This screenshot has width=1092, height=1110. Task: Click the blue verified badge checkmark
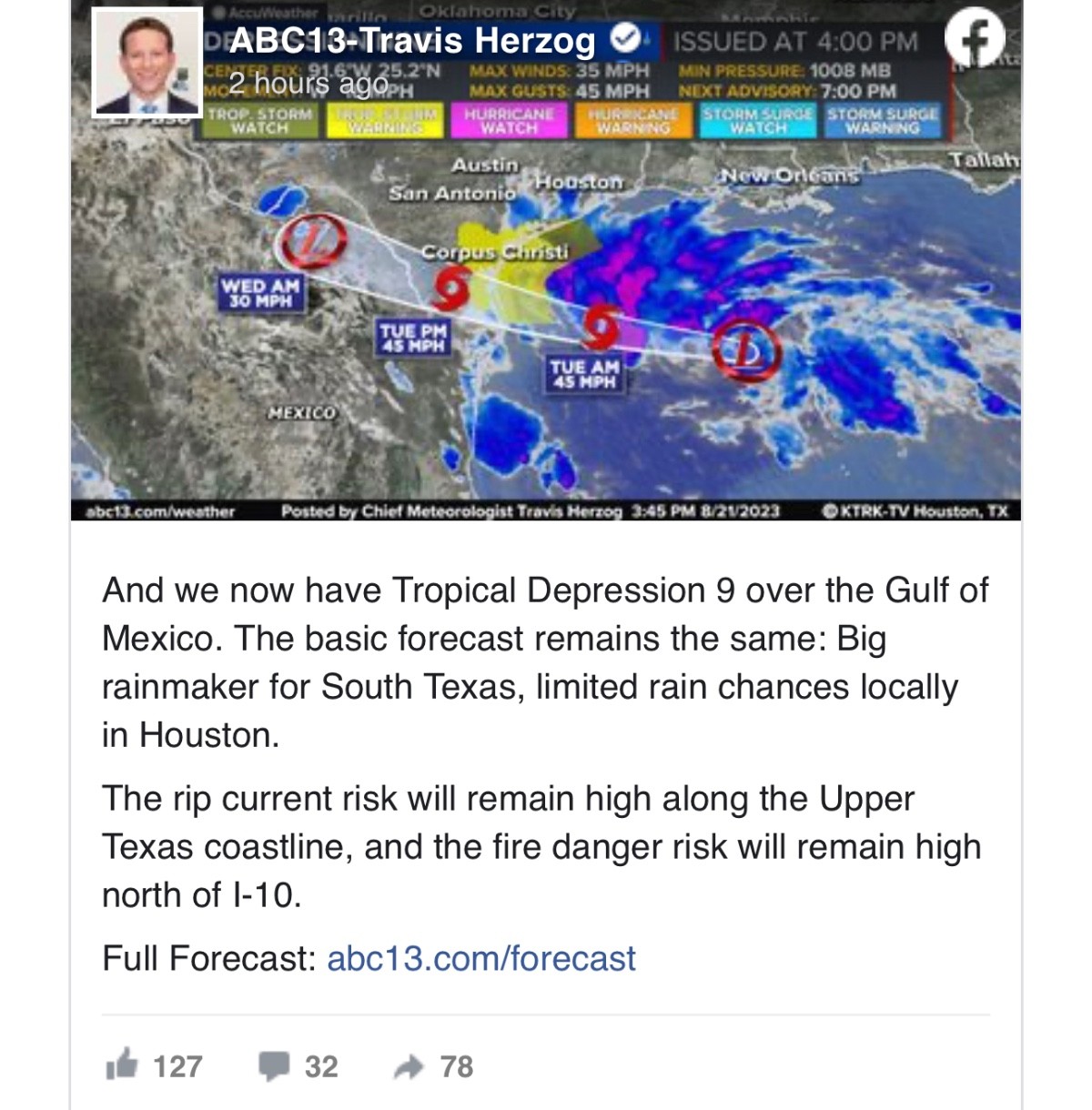click(624, 39)
